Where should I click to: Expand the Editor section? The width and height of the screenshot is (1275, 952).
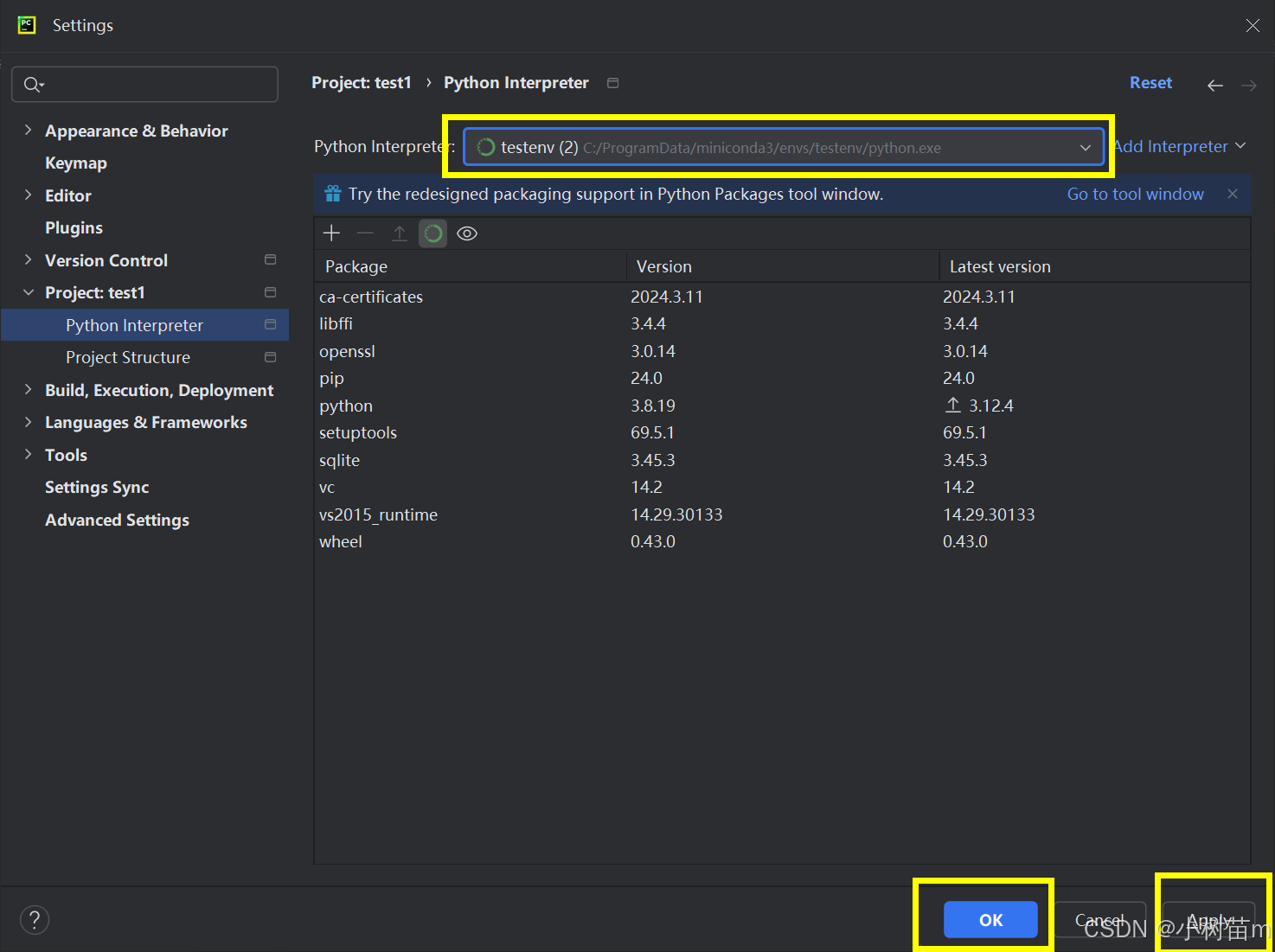(28, 195)
